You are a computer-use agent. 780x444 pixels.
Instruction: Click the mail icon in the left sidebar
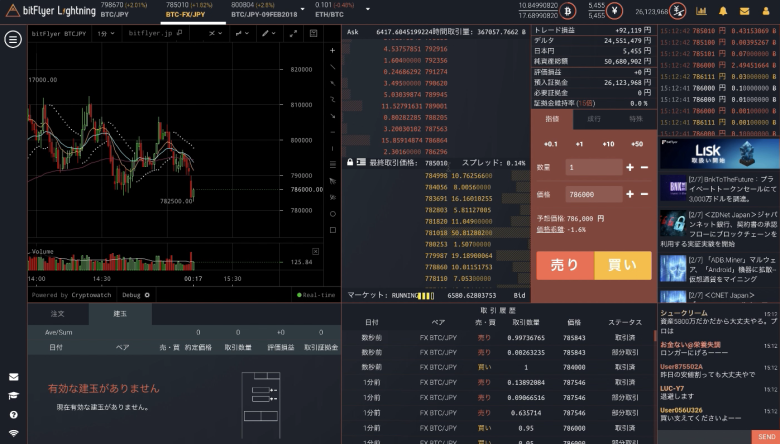point(13,377)
